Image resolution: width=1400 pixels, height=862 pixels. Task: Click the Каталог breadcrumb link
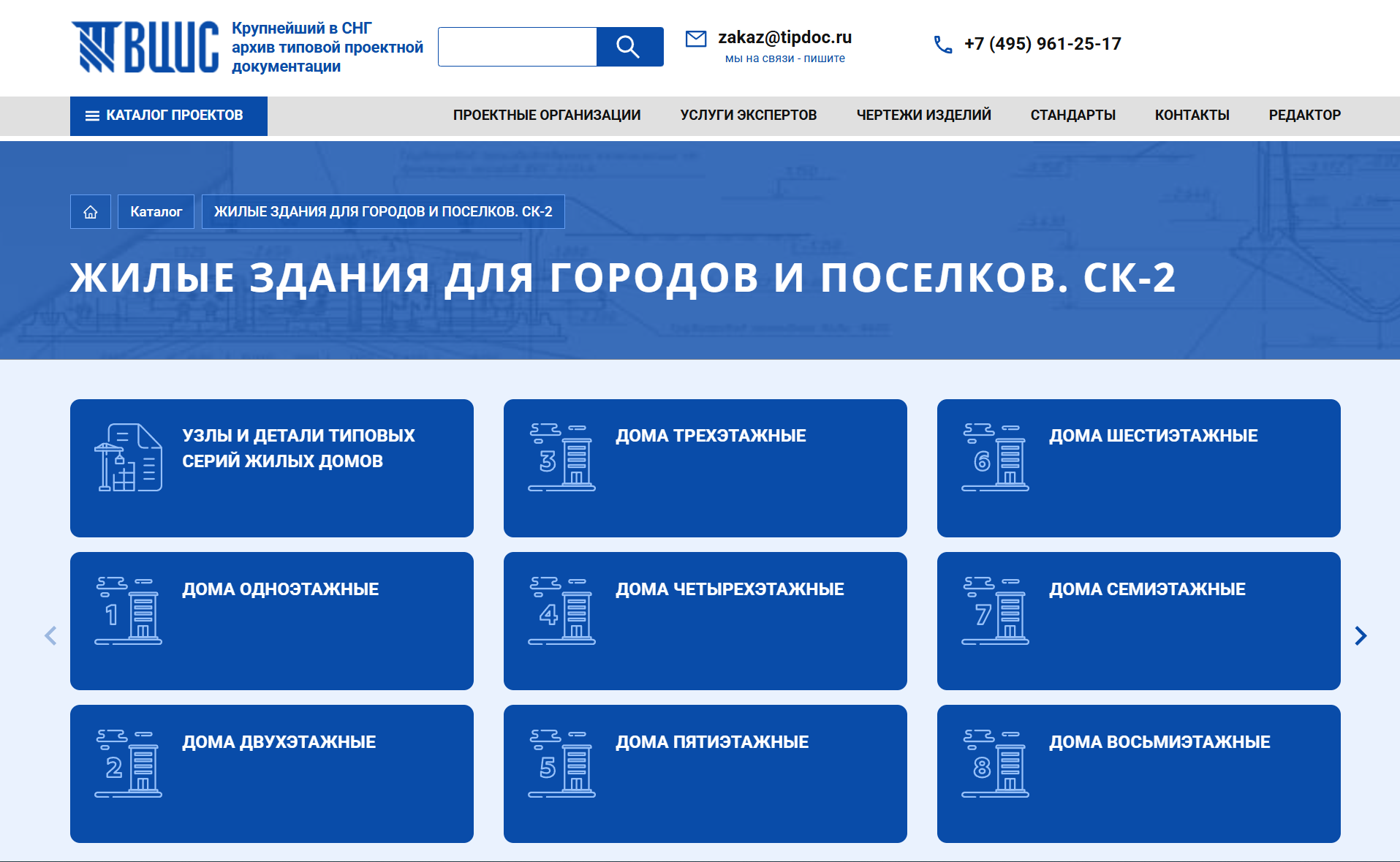coord(156,212)
